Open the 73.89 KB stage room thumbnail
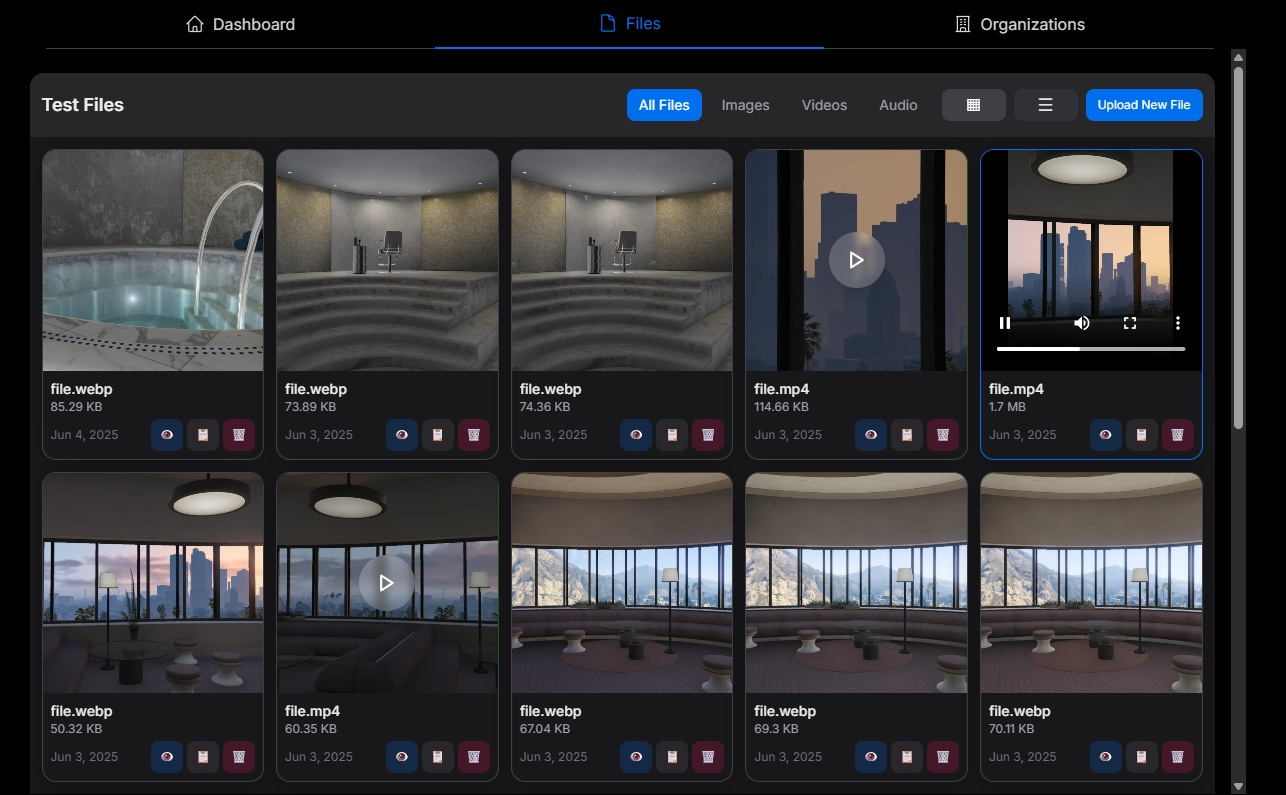This screenshot has height=795, width=1286. (387, 260)
